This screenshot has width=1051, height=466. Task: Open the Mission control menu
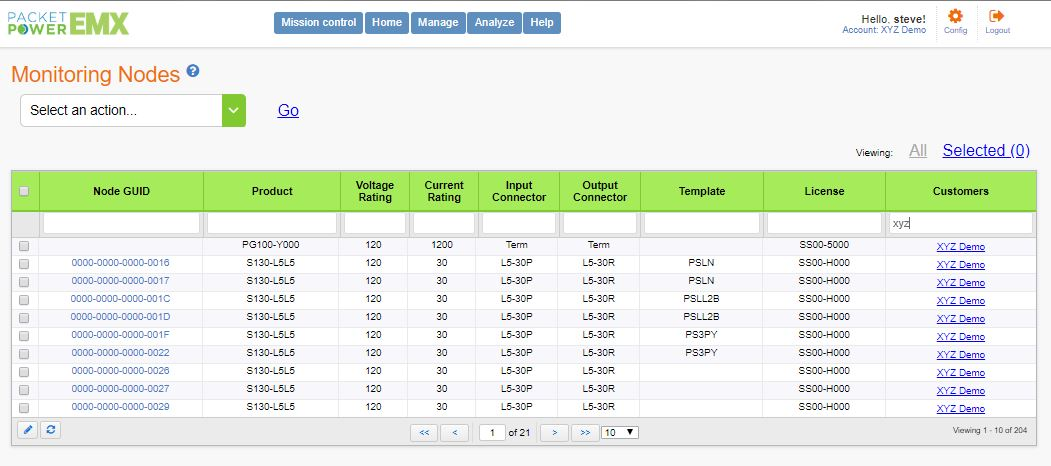coord(318,23)
